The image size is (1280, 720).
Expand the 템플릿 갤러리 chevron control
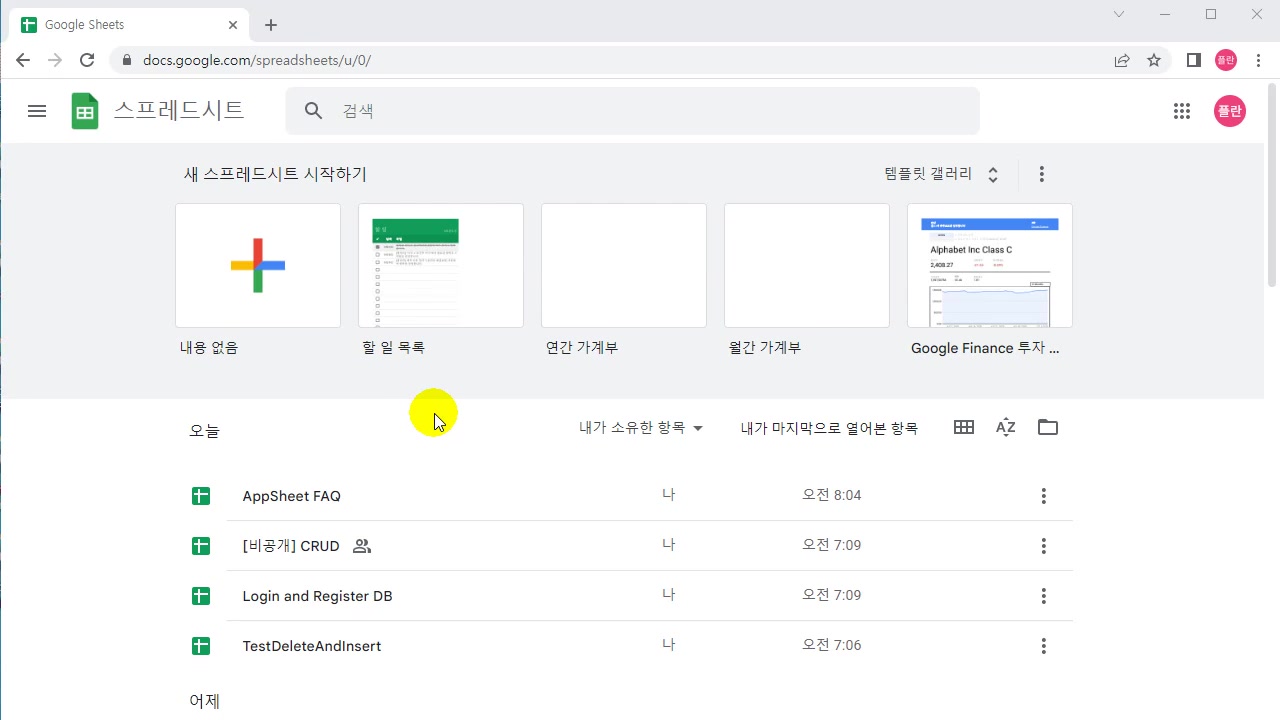[992, 173]
